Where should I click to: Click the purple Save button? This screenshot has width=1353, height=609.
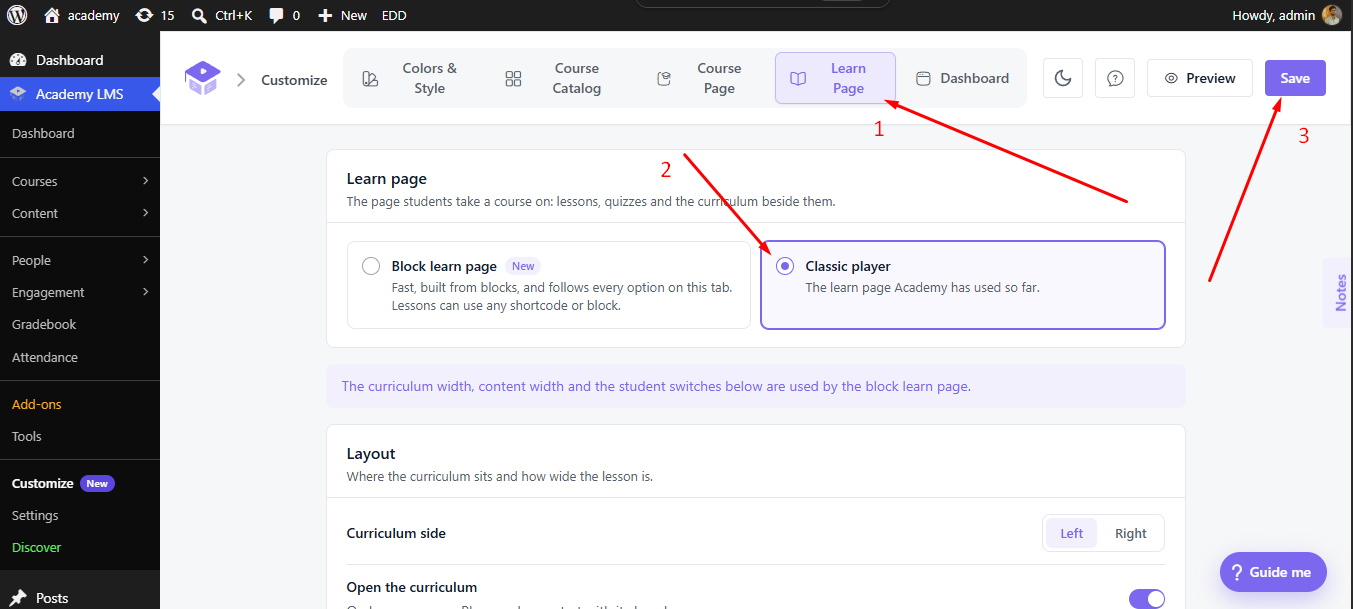[1295, 78]
